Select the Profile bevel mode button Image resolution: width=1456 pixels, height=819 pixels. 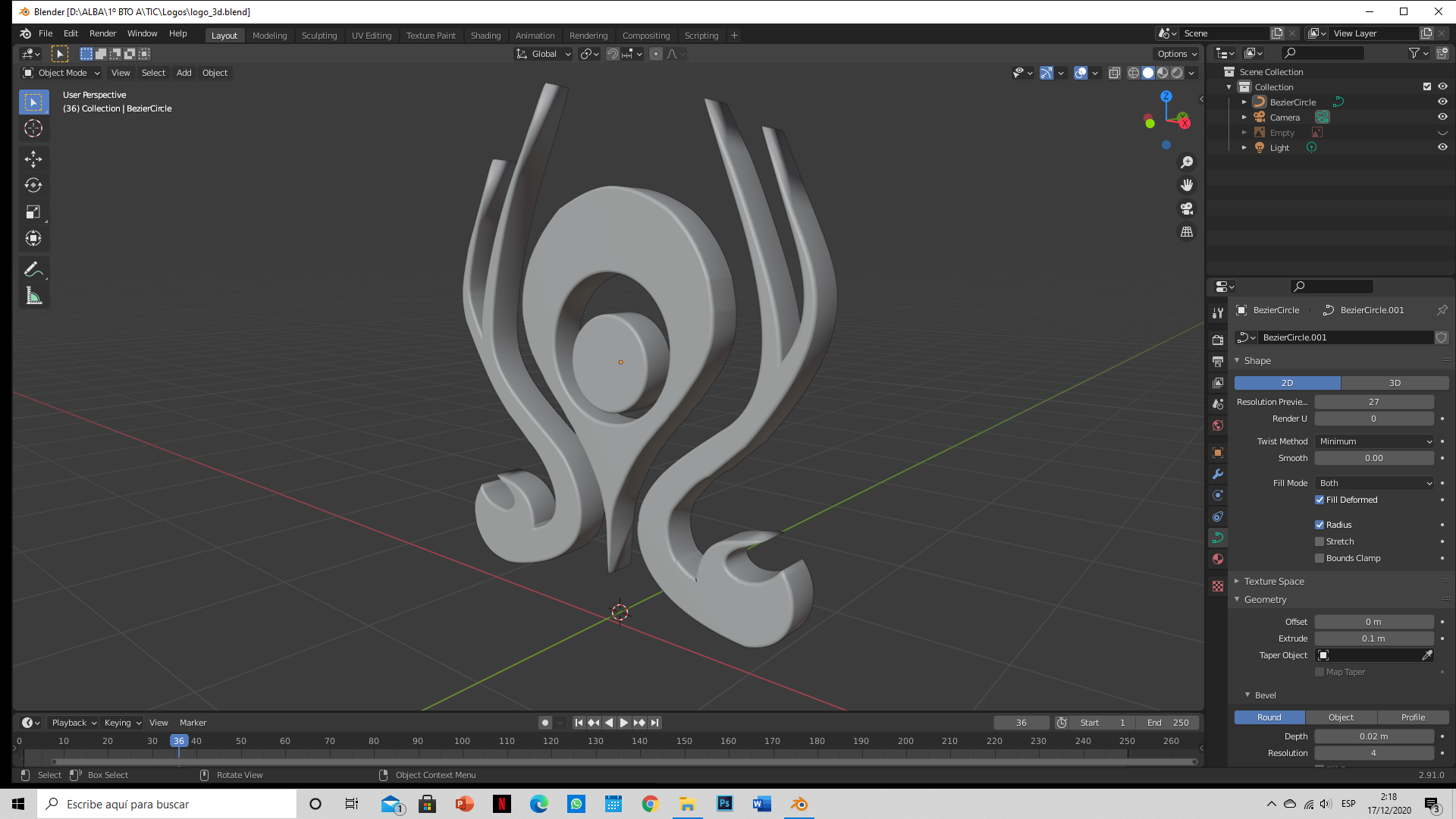[x=1413, y=717]
